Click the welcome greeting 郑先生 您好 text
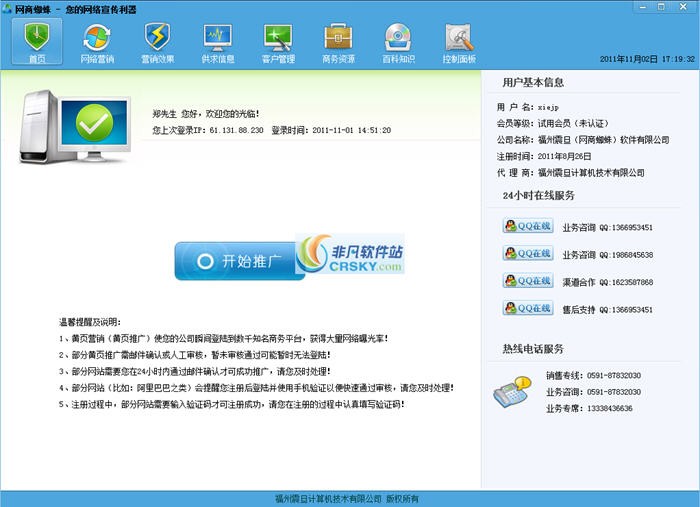 (x=206, y=114)
